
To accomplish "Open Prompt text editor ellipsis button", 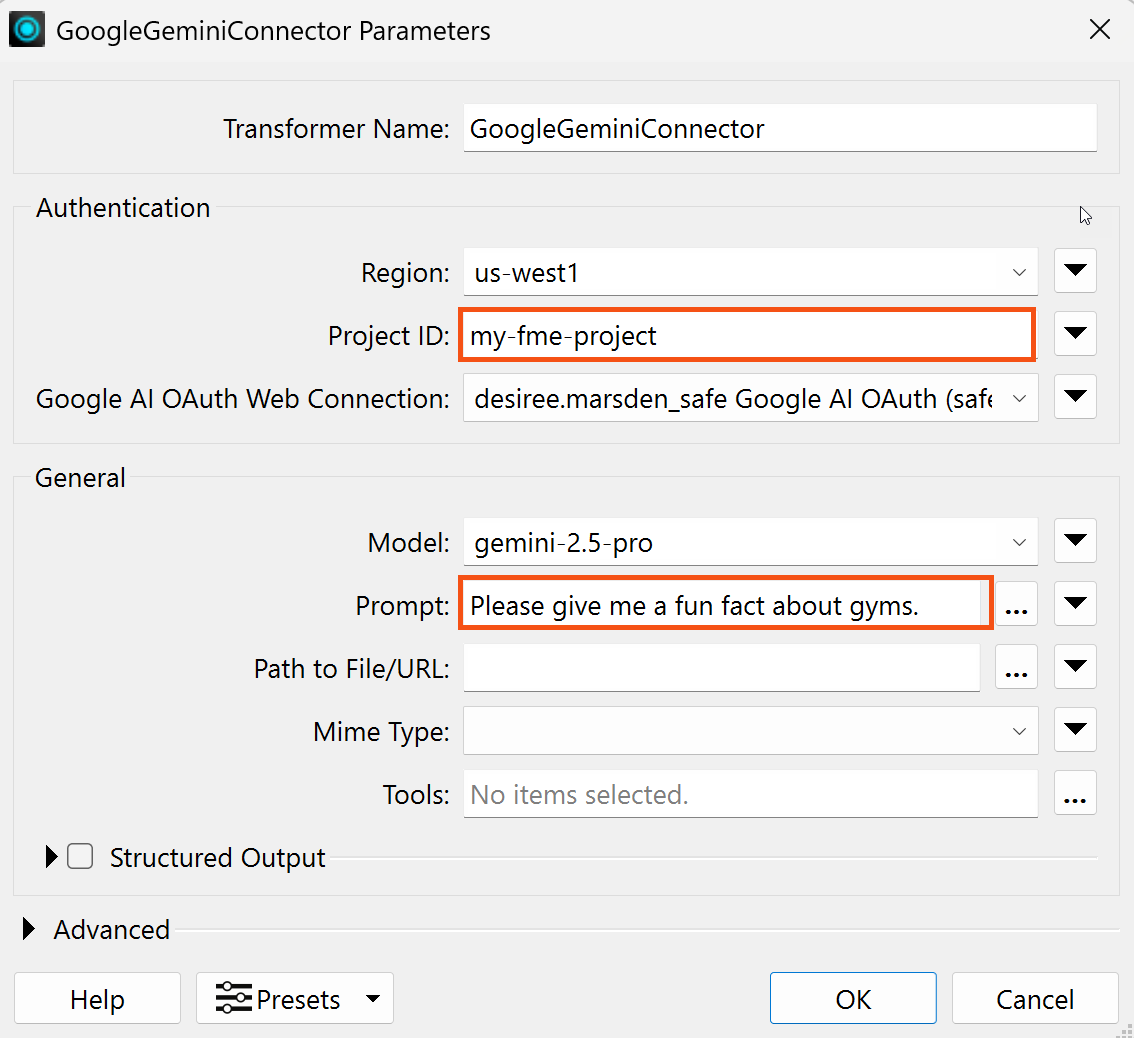I will [x=1016, y=603].
